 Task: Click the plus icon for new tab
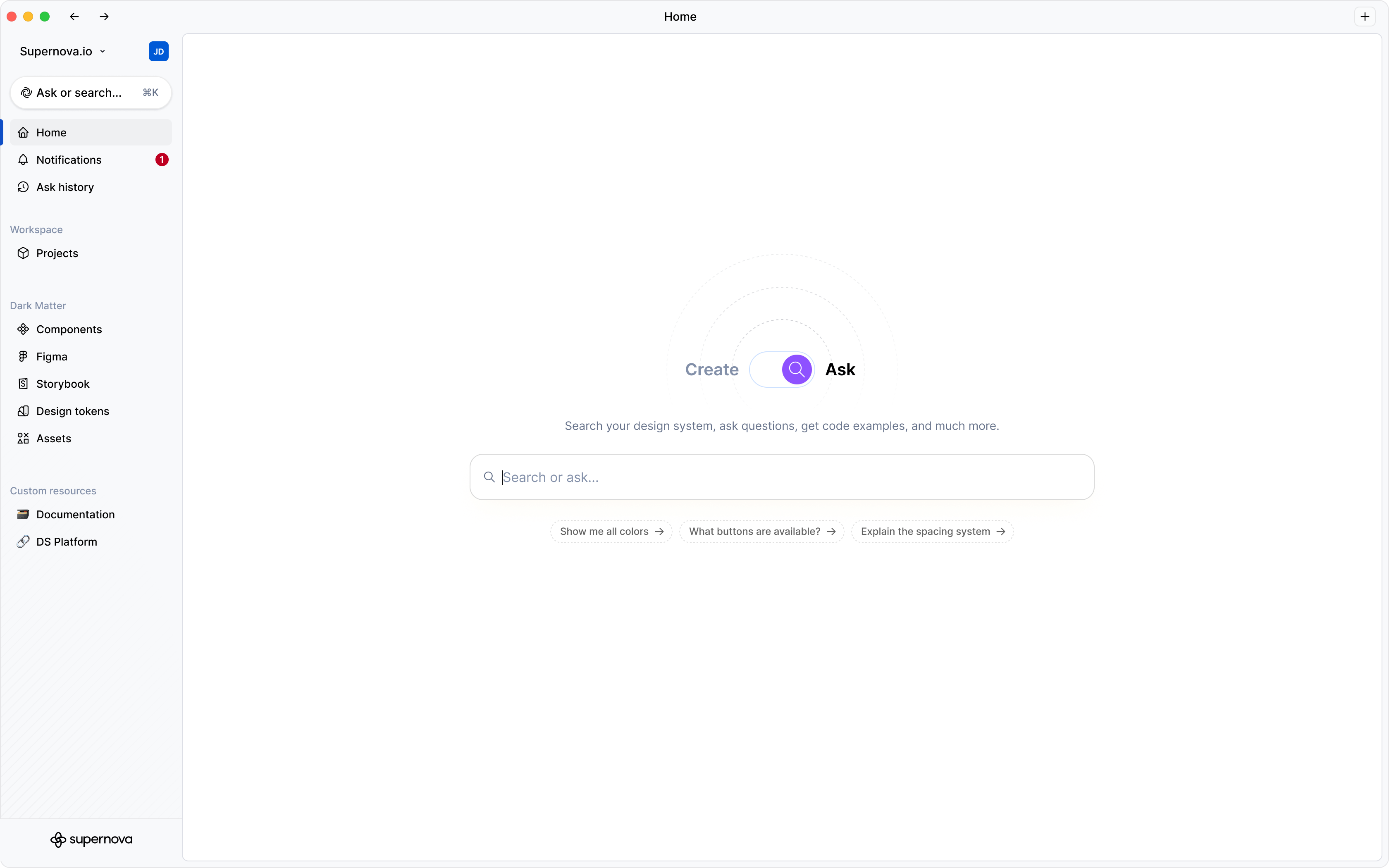[1364, 17]
